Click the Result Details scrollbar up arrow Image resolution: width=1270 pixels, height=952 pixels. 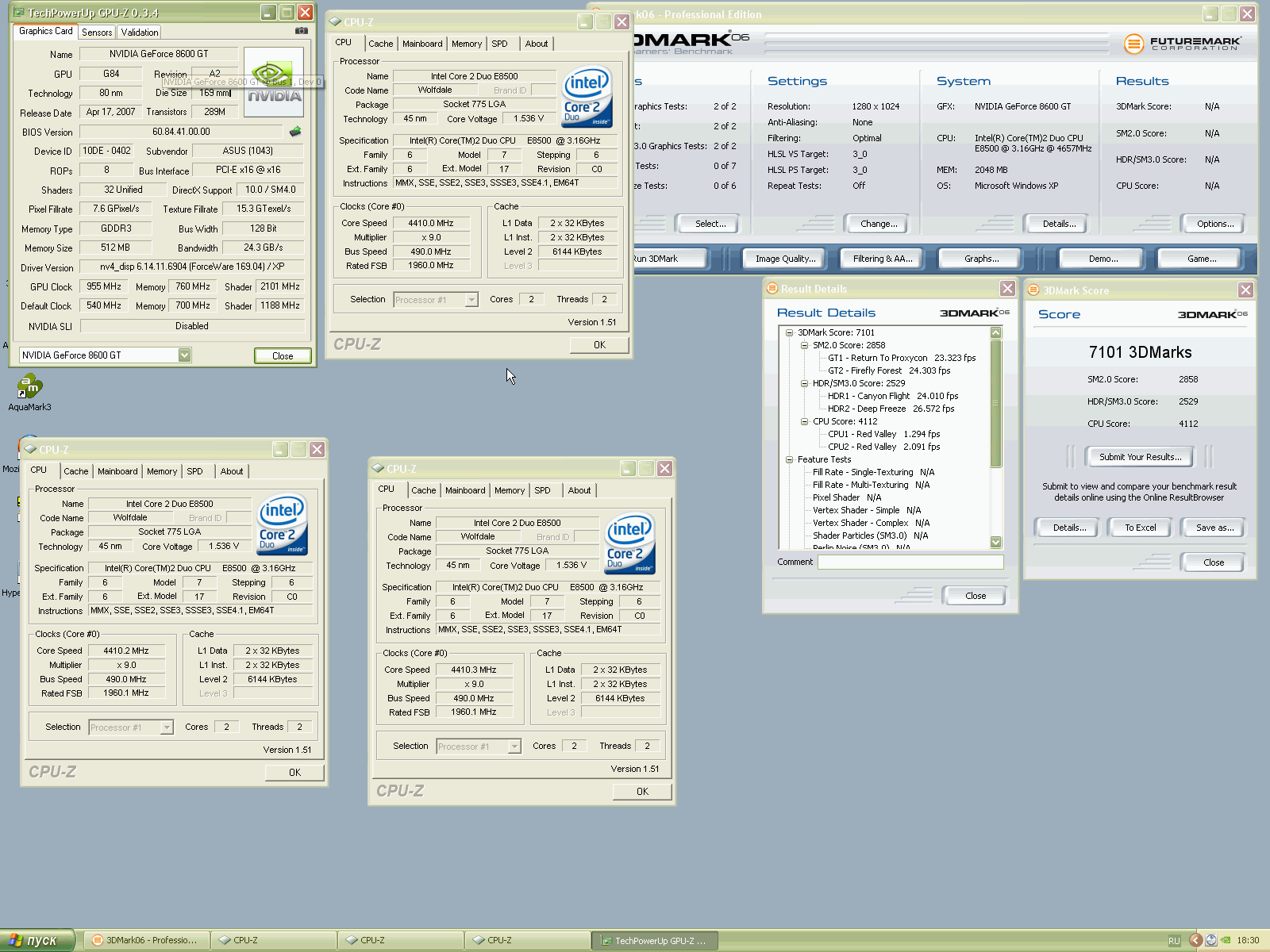pos(996,333)
